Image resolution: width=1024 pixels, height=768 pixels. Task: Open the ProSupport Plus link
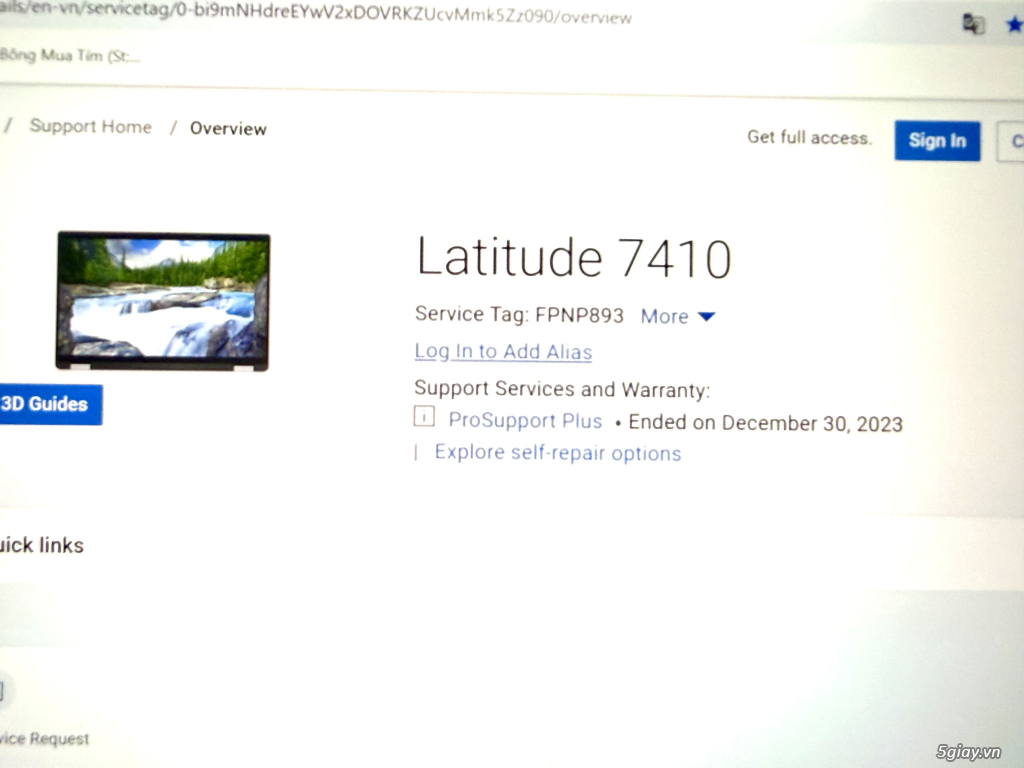[x=525, y=420]
